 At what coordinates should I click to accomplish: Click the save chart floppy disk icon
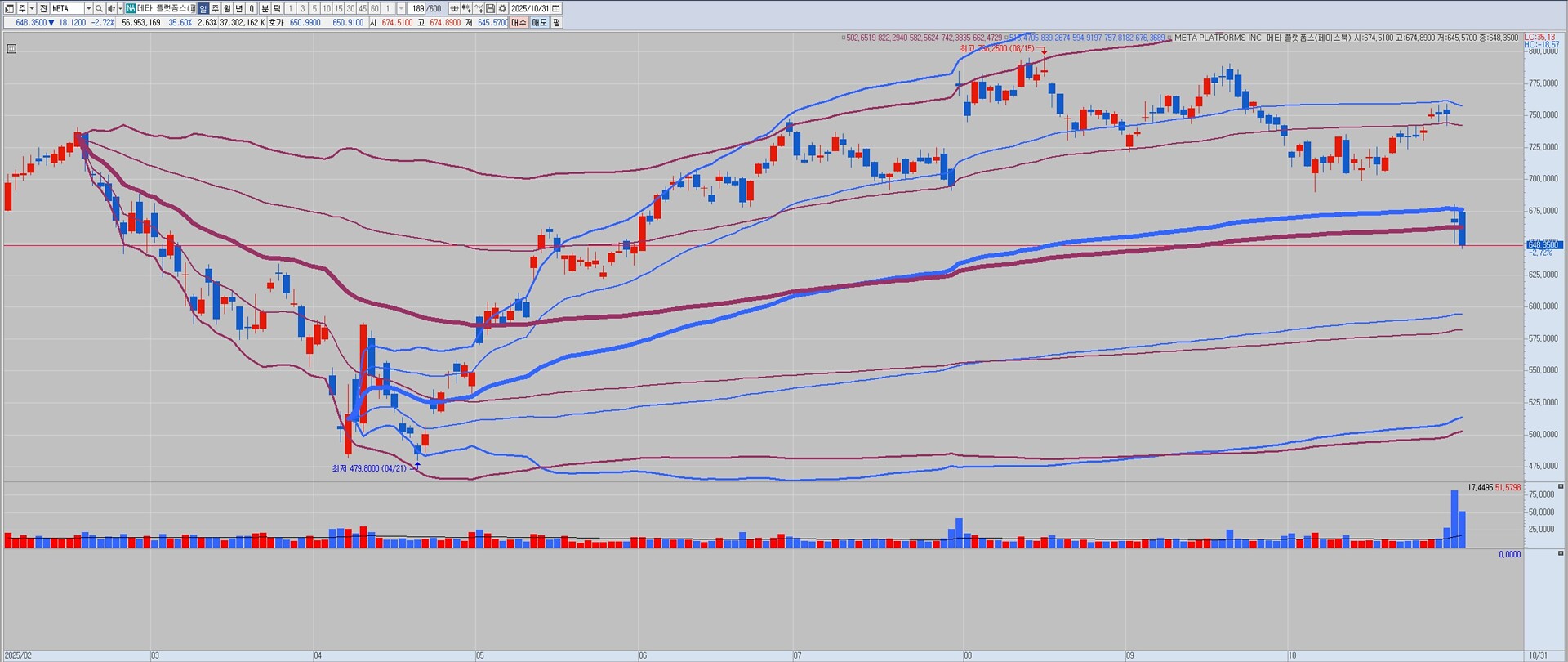[490, 8]
